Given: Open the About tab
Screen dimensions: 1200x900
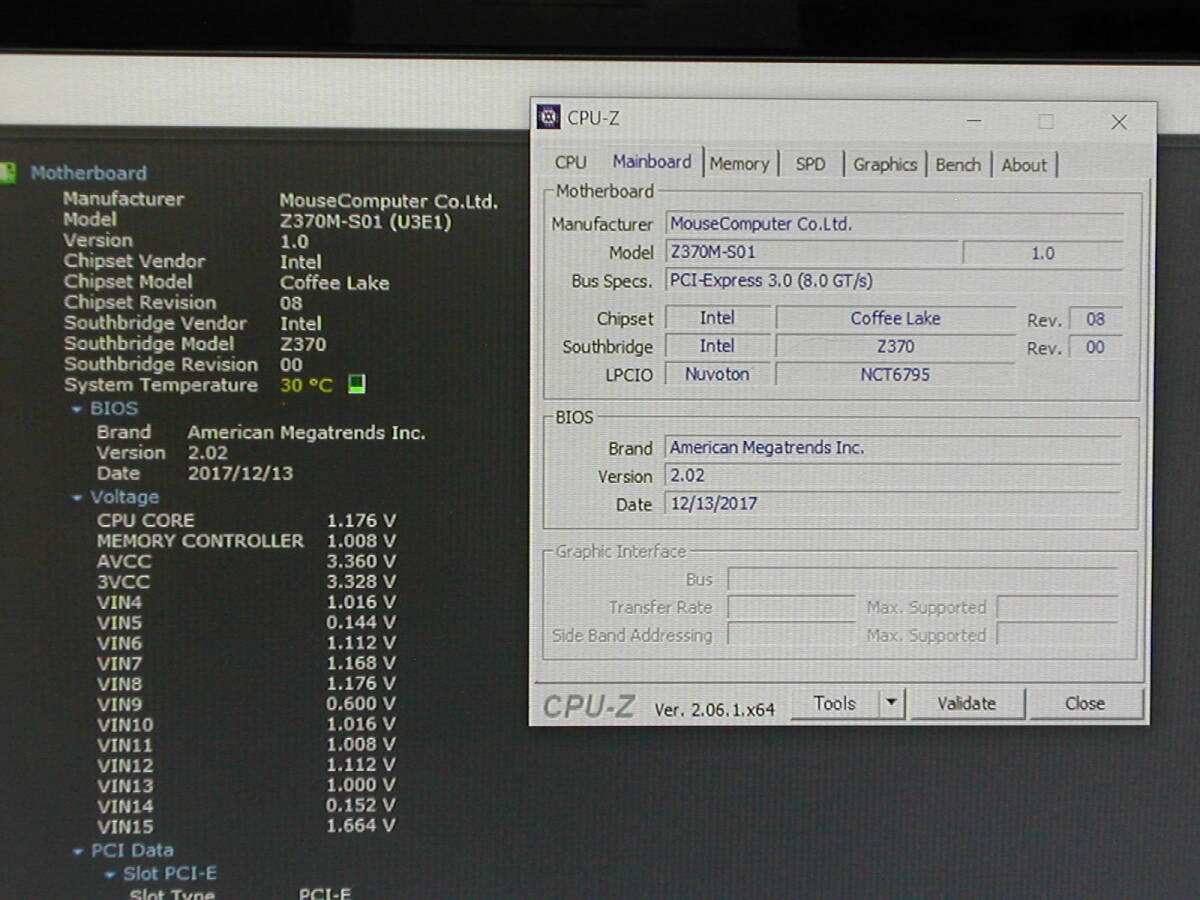Looking at the screenshot, I should 1024,165.
